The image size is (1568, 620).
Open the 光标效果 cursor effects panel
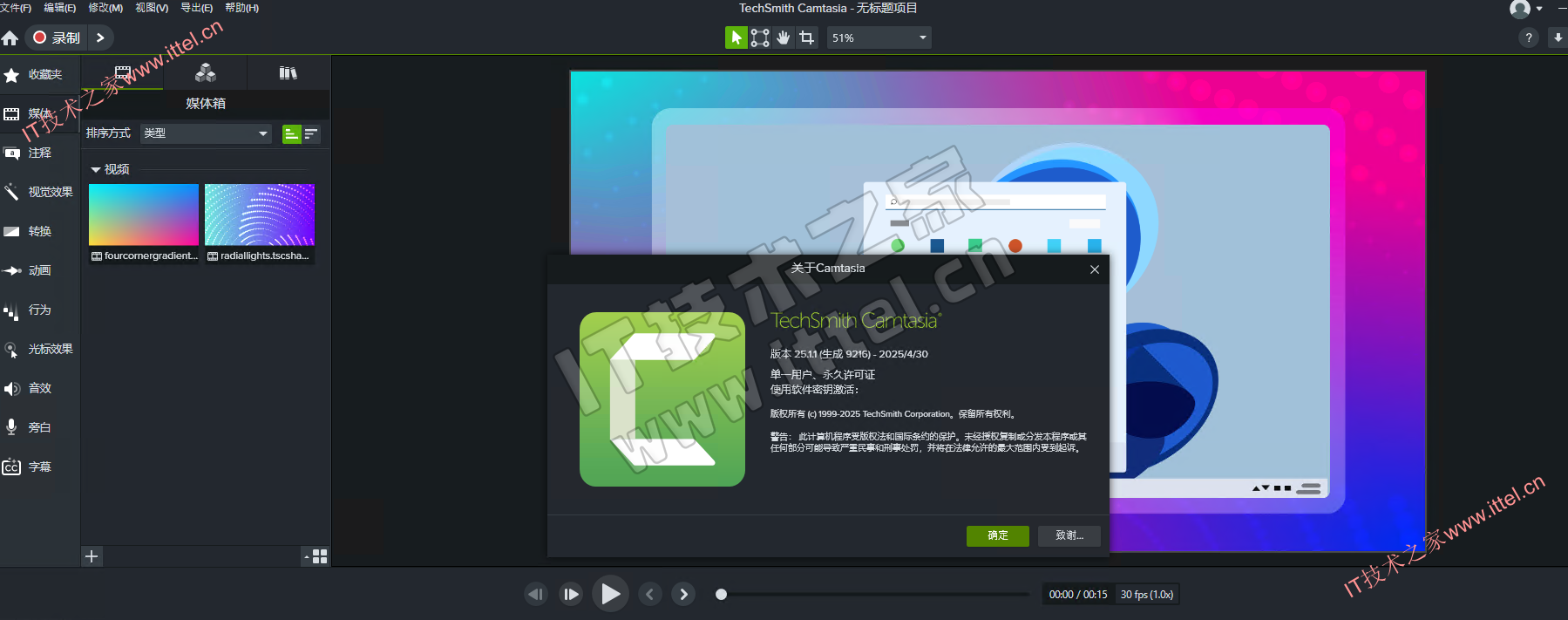pyautogui.click(x=40, y=349)
